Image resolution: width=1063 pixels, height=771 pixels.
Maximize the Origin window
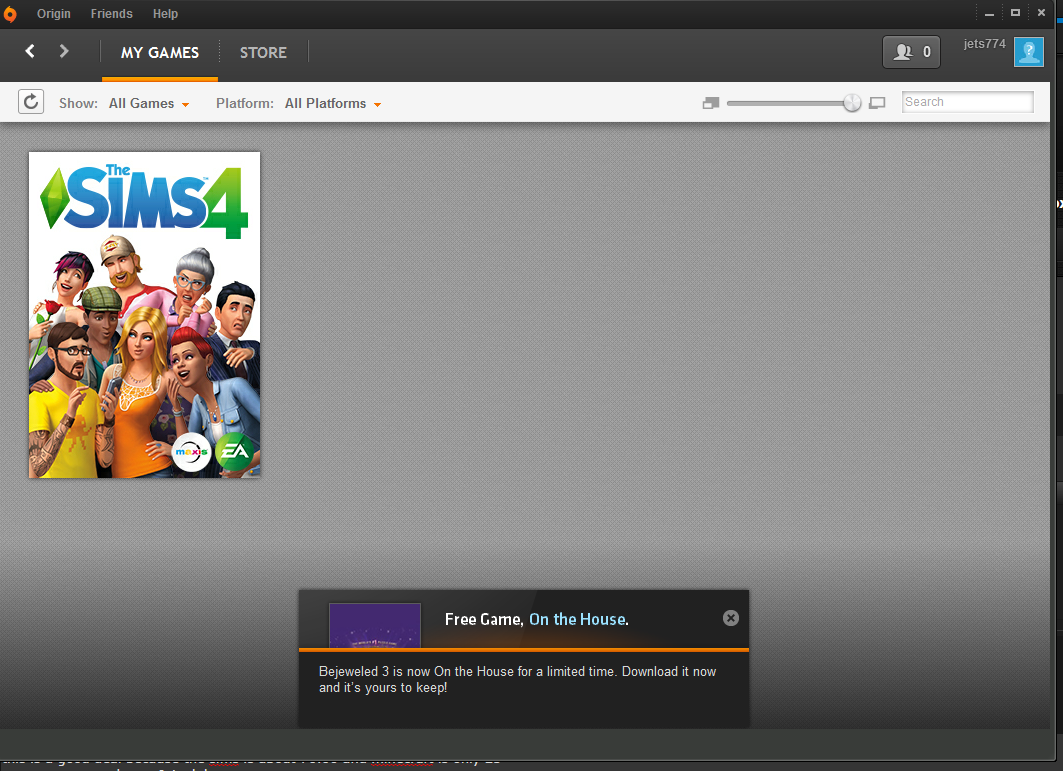1016,13
